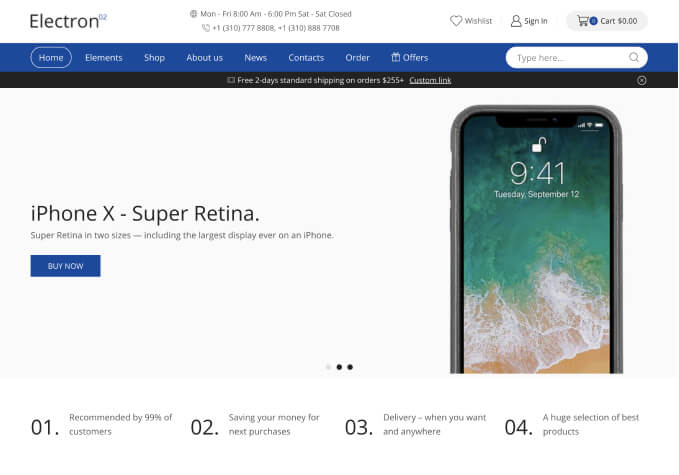Select the first slider dot

pyautogui.click(x=328, y=367)
